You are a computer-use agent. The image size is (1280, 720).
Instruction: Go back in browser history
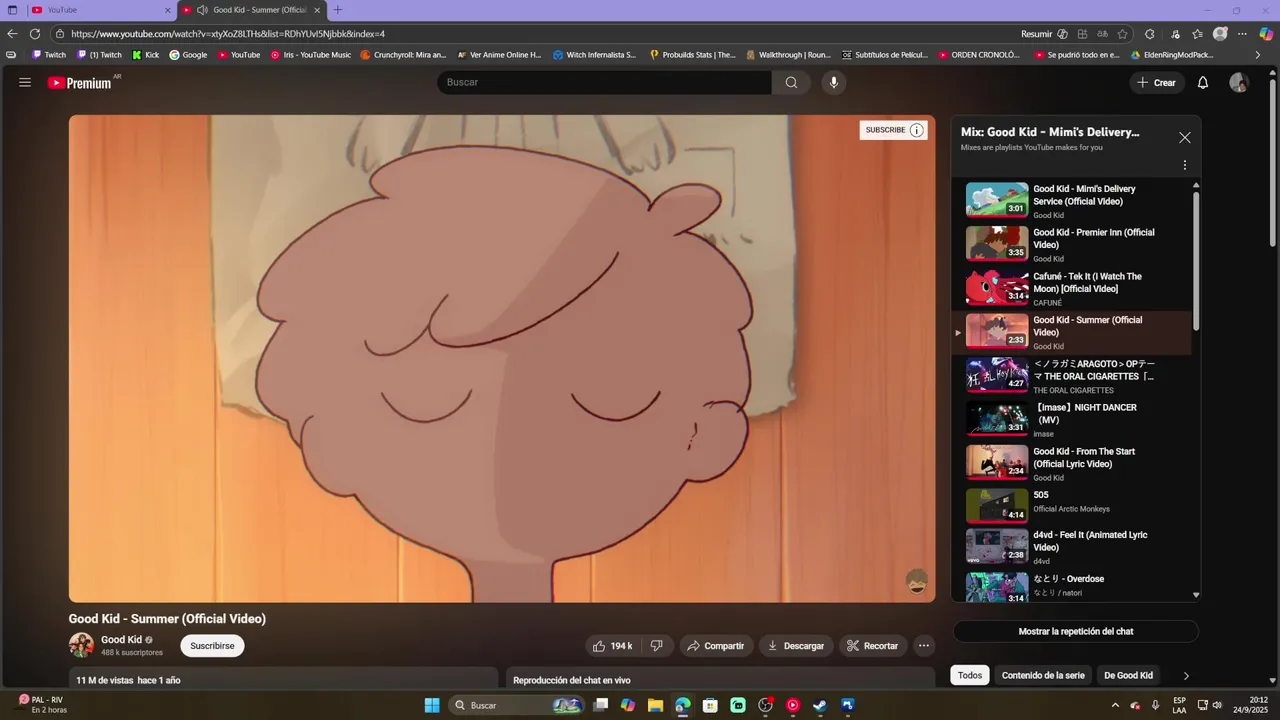pos(12,34)
